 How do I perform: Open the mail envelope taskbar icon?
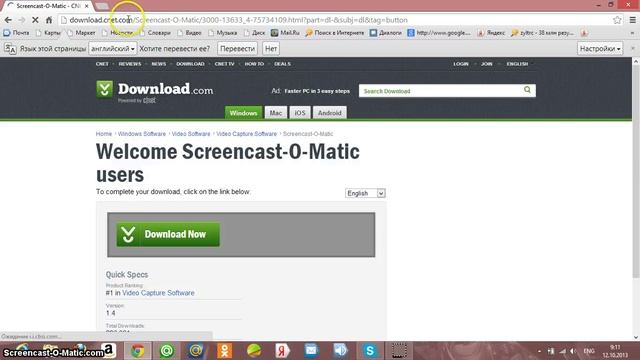pos(311,351)
